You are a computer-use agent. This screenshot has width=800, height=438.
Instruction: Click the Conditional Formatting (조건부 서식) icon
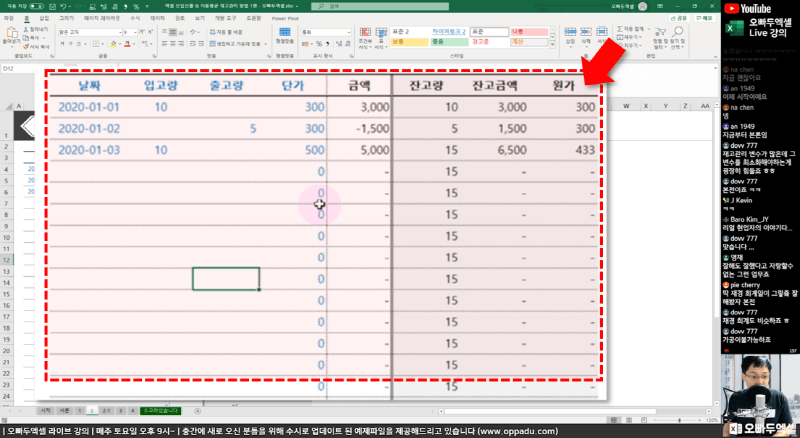(x=365, y=34)
